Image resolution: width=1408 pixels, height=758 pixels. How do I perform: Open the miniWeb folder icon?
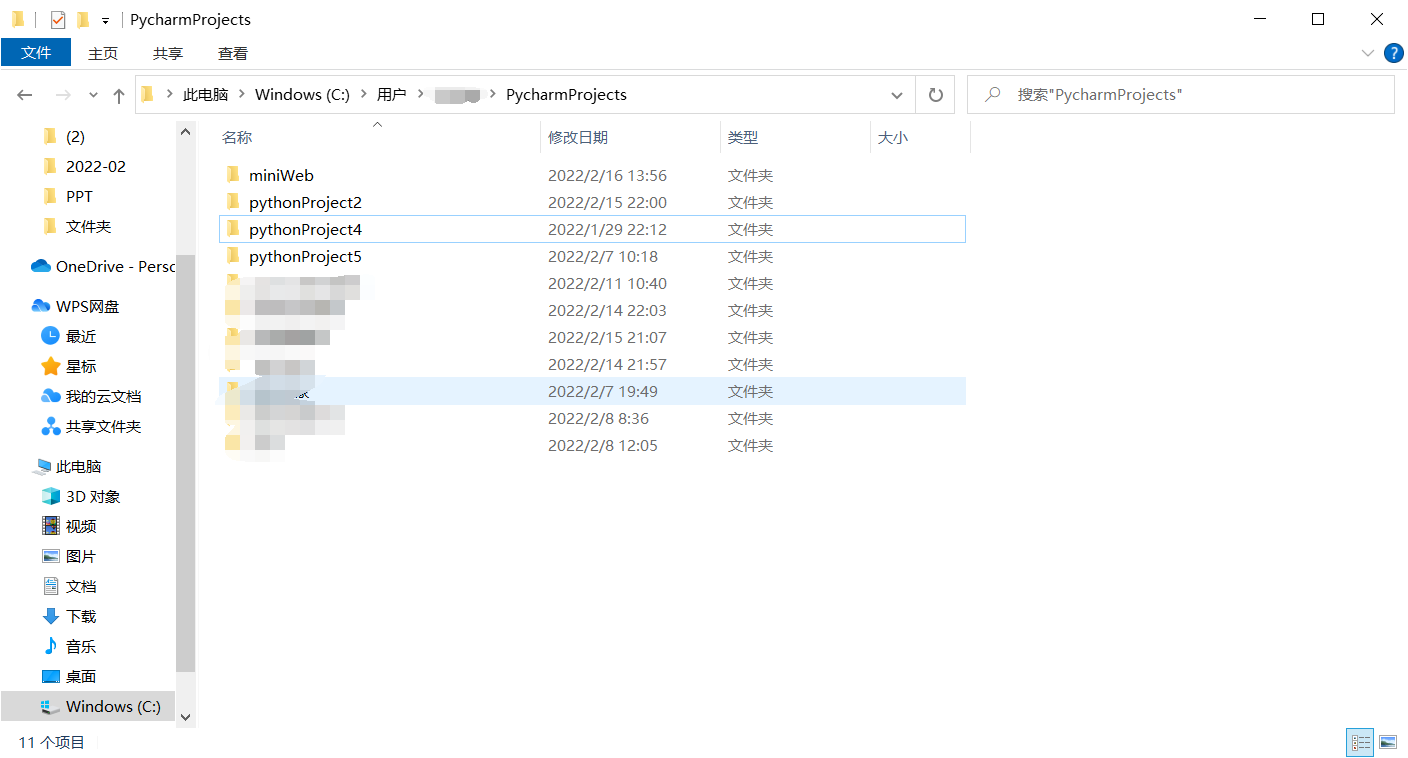[233, 175]
